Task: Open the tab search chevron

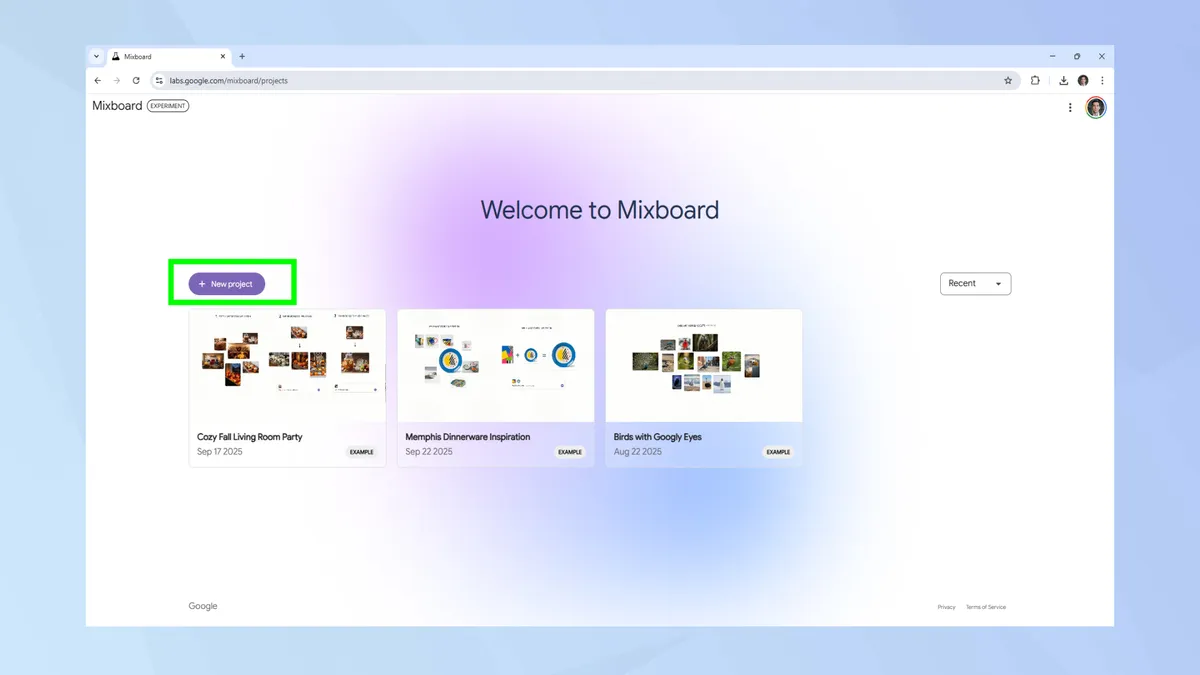Action: tap(96, 57)
